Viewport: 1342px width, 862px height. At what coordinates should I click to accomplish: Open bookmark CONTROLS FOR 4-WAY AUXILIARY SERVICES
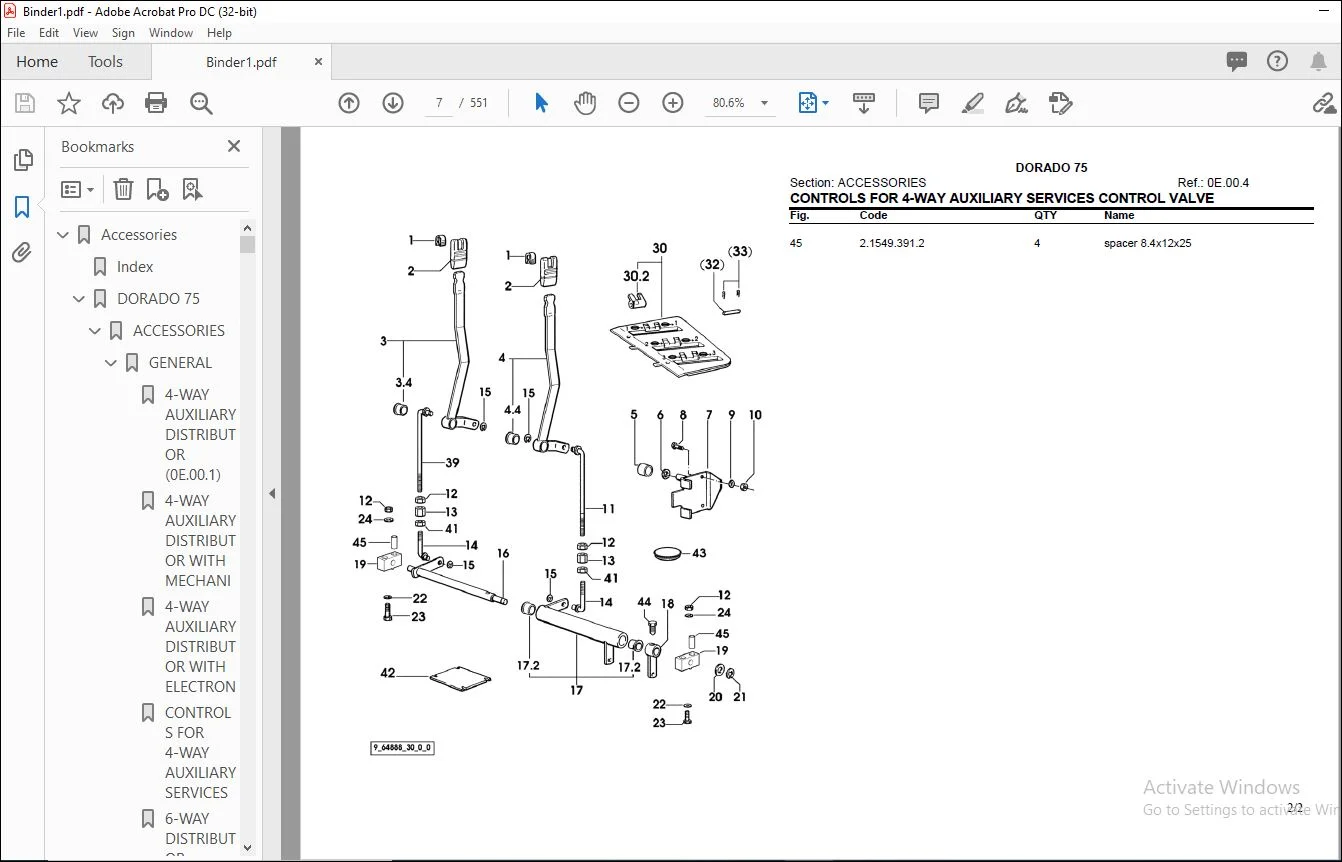click(200, 752)
